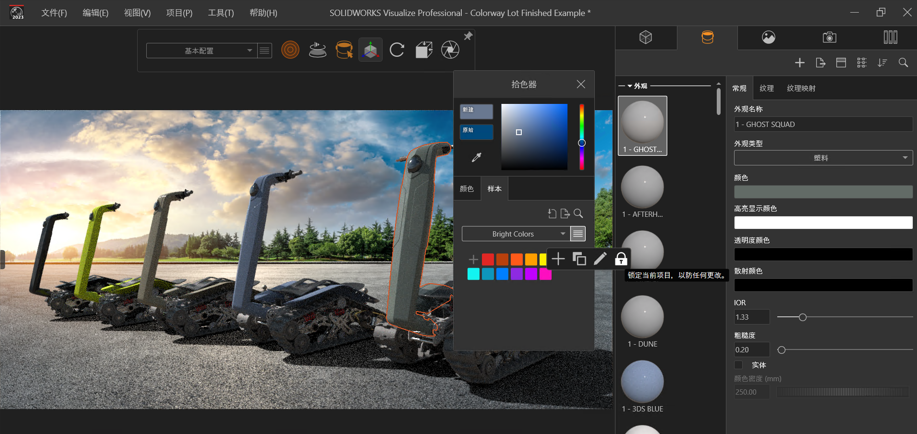The image size is (917, 434).
Task: Open the 基本配置 configuration dropdown
Action: [x=201, y=50]
